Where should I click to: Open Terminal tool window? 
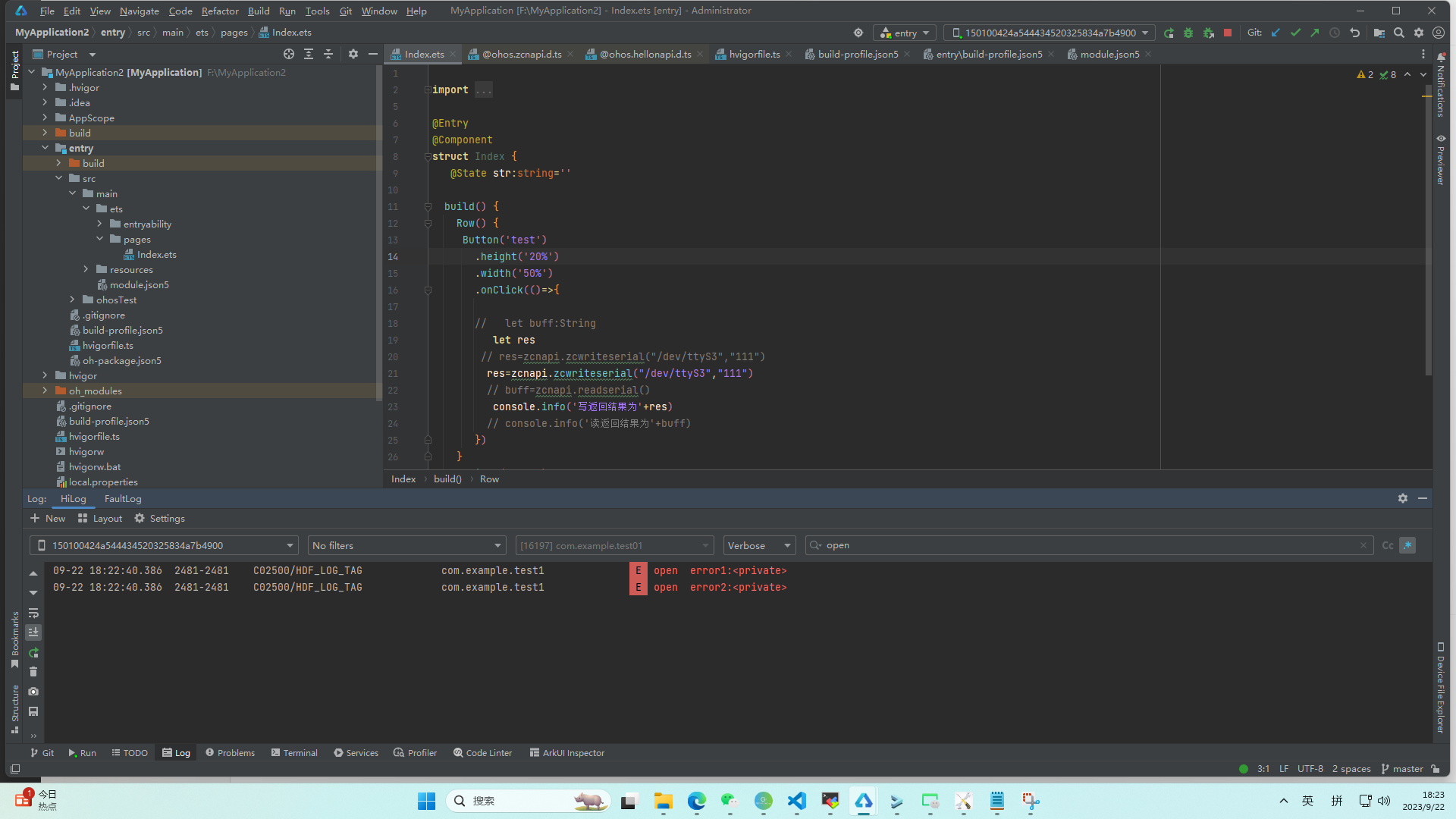(294, 752)
